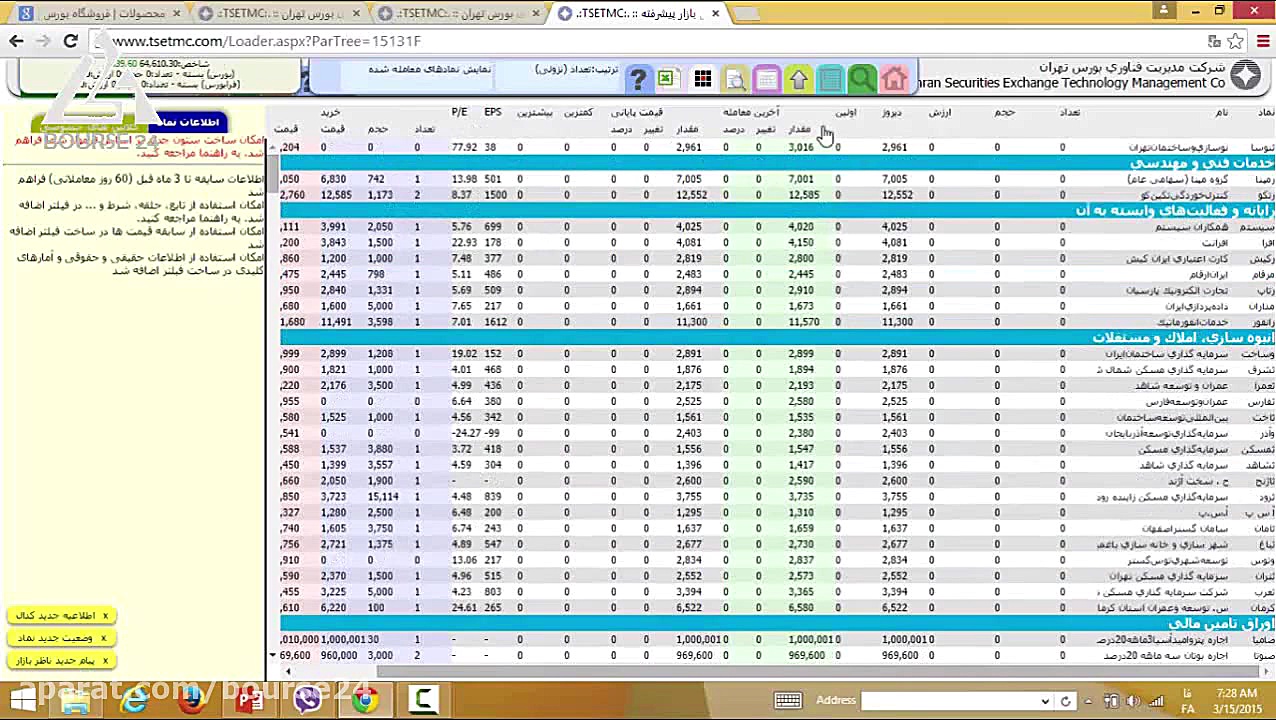Screen dimensions: 1276x720
Task: Open the 'همکاران سیستم' stock row
Action: click(x=777, y=227)
